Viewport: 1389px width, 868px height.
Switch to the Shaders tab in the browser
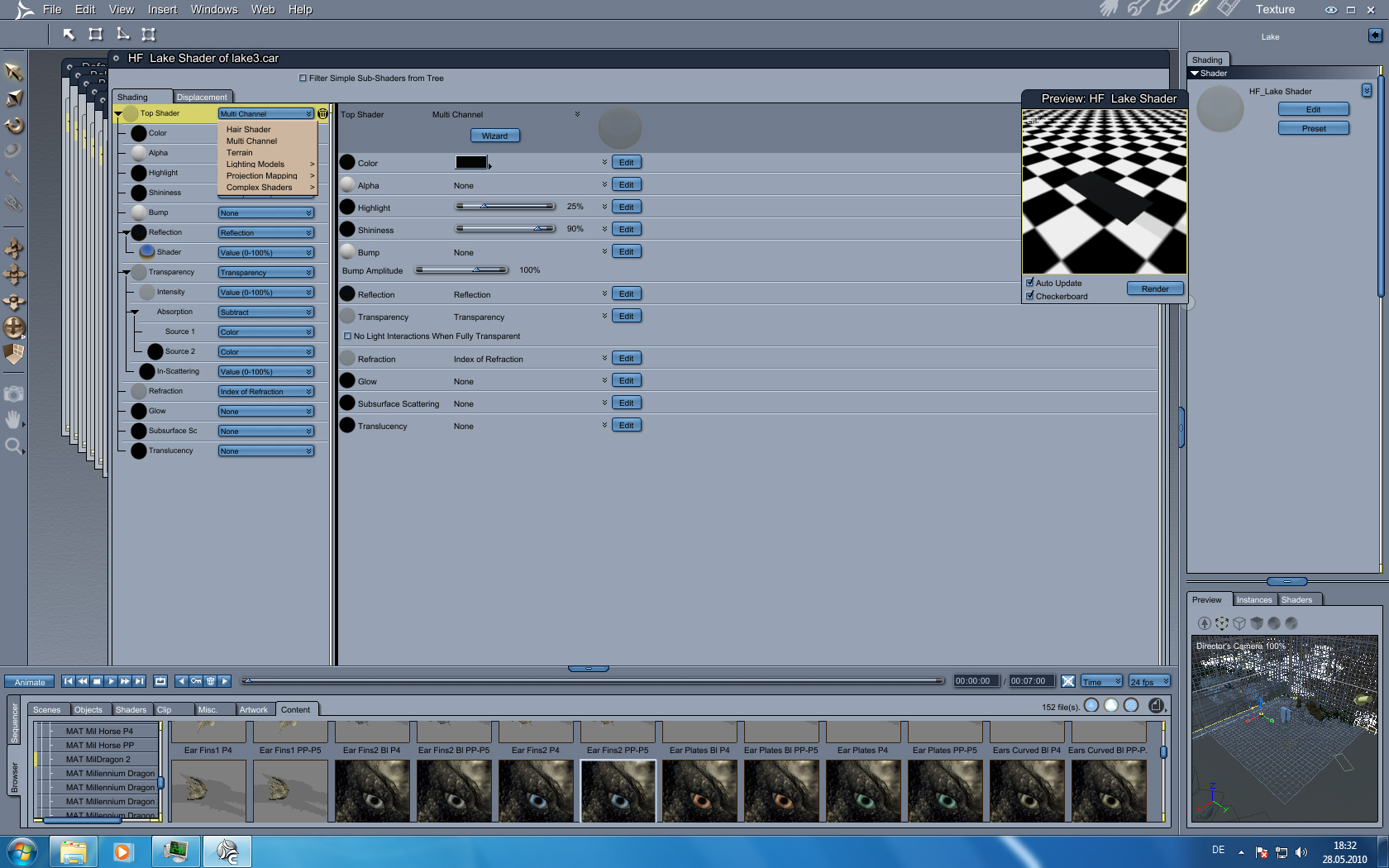131,710
